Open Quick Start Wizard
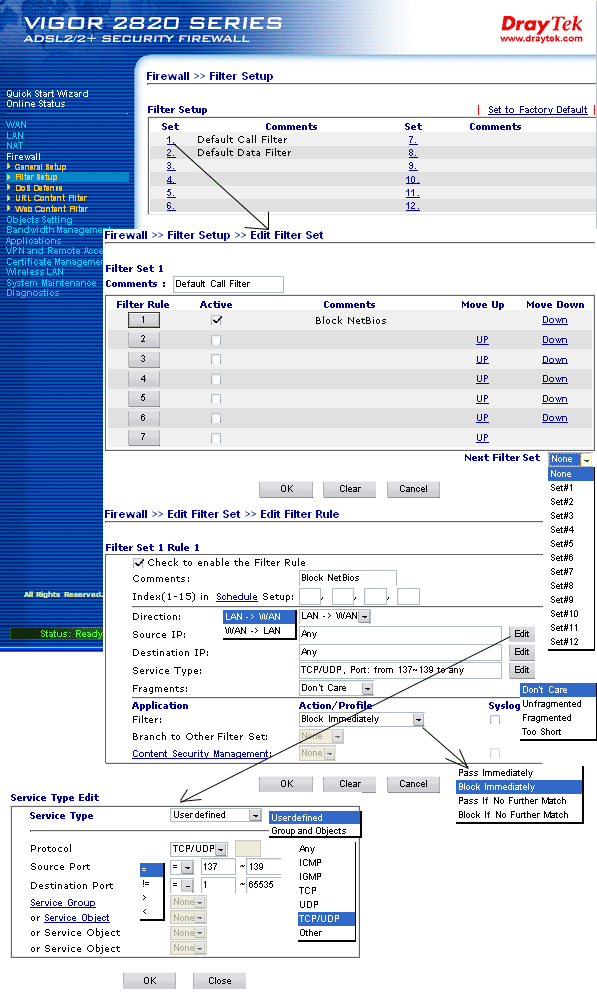The height and width of the screenshot is (992, 597). click(47, 94)
